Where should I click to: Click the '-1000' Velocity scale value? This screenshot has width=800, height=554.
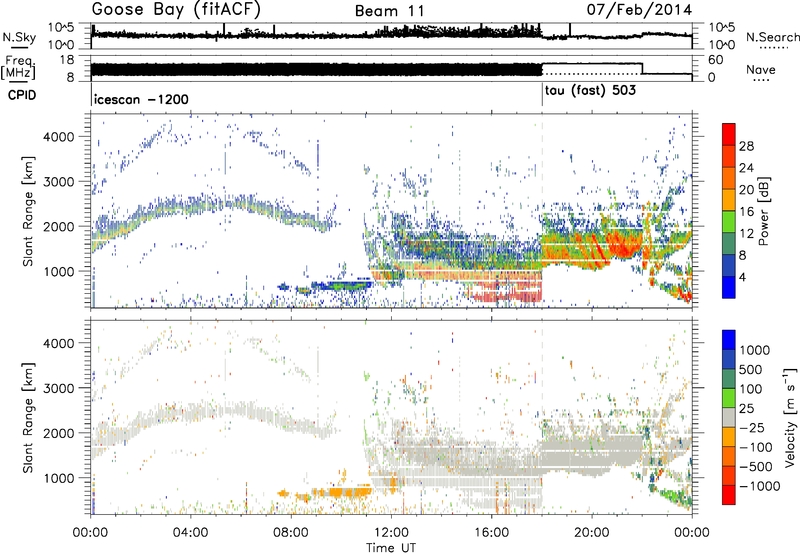pyautogui.click(x=759, y=486)
